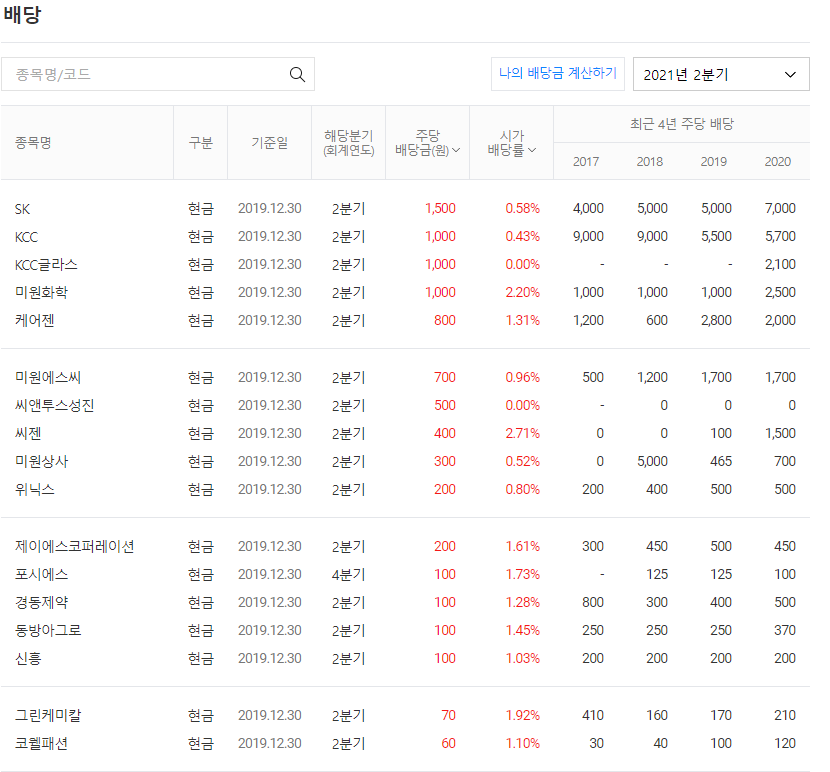This screenshot has width=830, height=772.
Task: Click the 그린케미칼 stock name
Action: pos(46,715)
